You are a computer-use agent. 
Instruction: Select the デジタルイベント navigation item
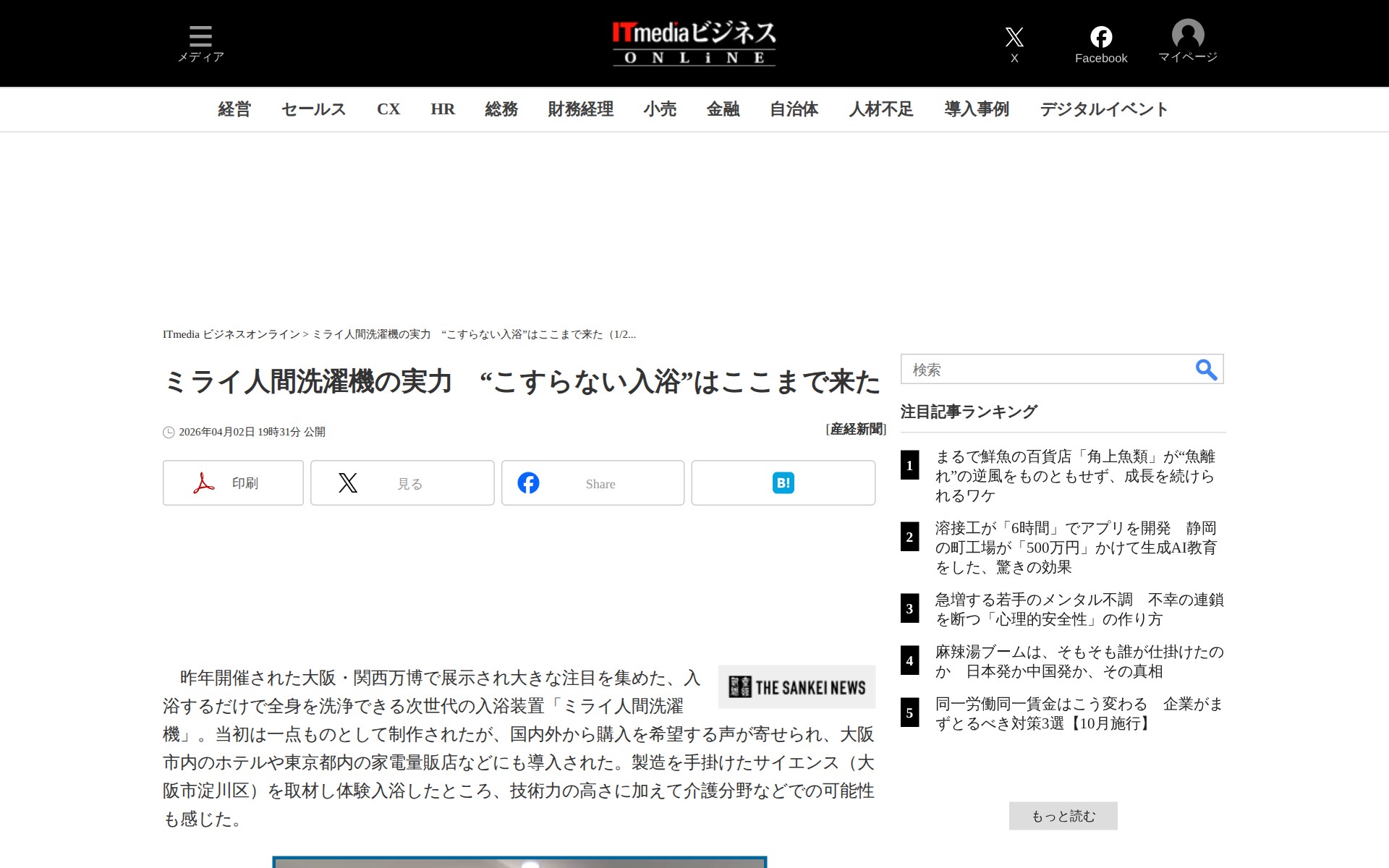click(x=1103, y=109)
